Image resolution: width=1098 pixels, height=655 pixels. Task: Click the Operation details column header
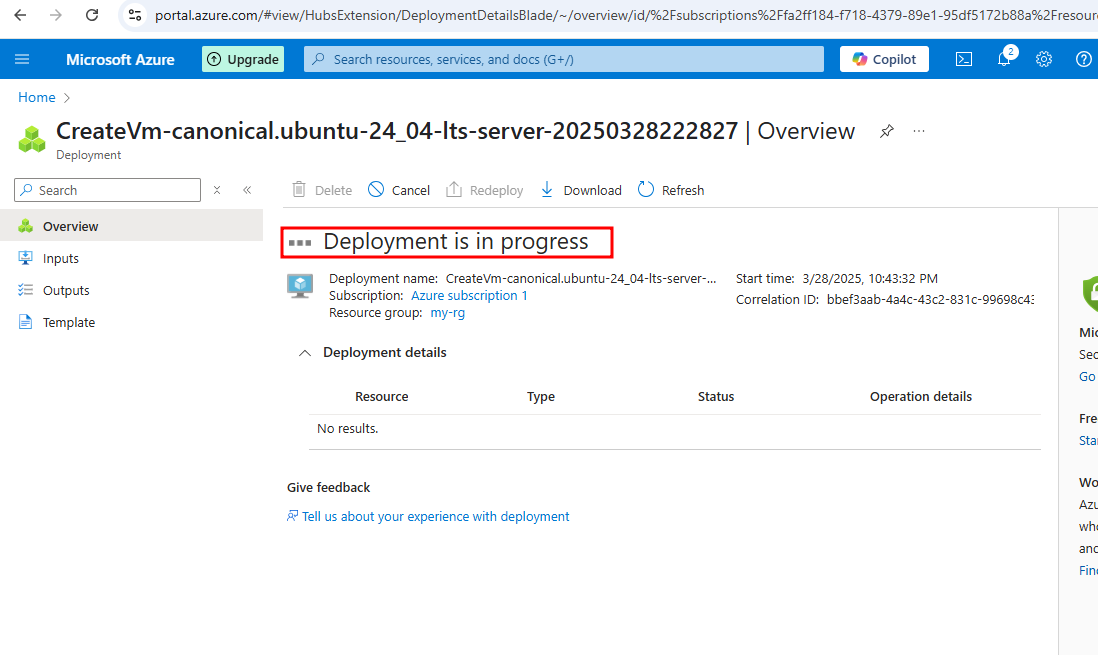(921, 397)
